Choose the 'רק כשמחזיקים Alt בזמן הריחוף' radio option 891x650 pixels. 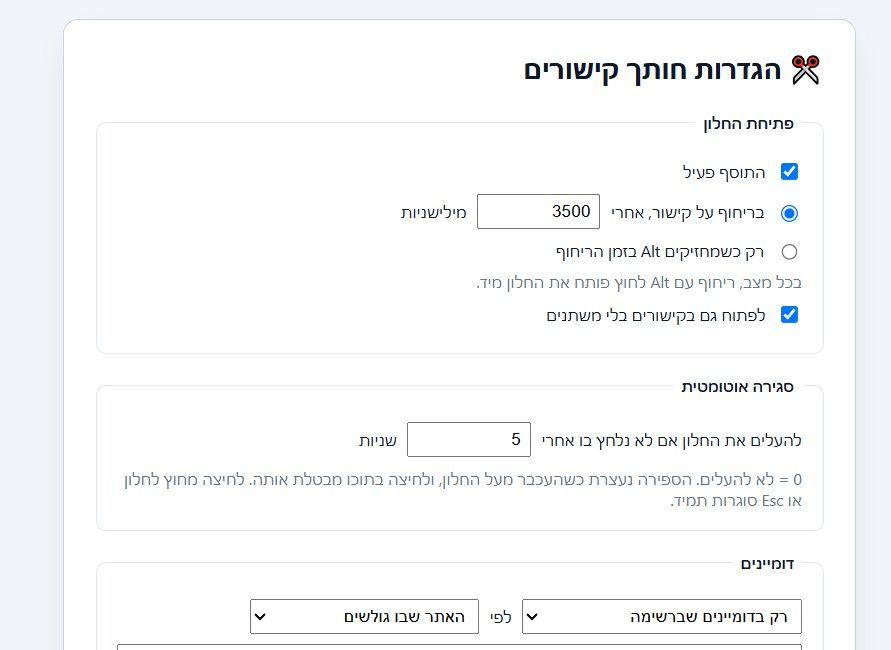(x=789, y=252)
